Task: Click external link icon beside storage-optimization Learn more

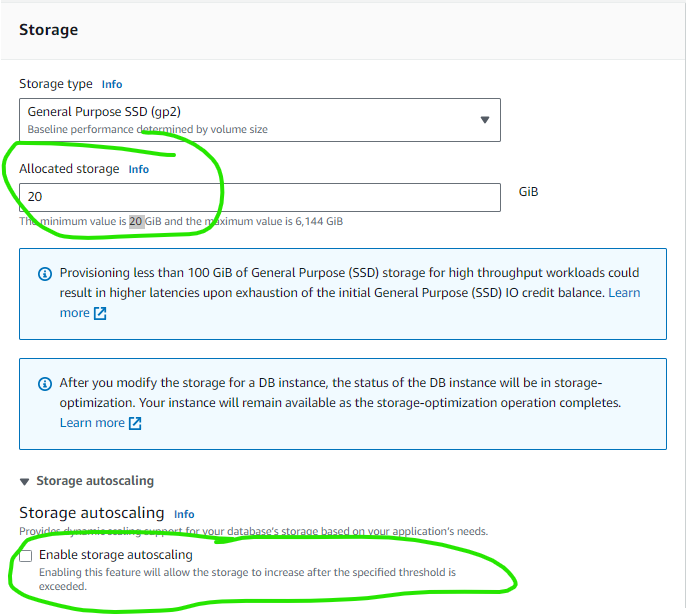Action: 135,423
